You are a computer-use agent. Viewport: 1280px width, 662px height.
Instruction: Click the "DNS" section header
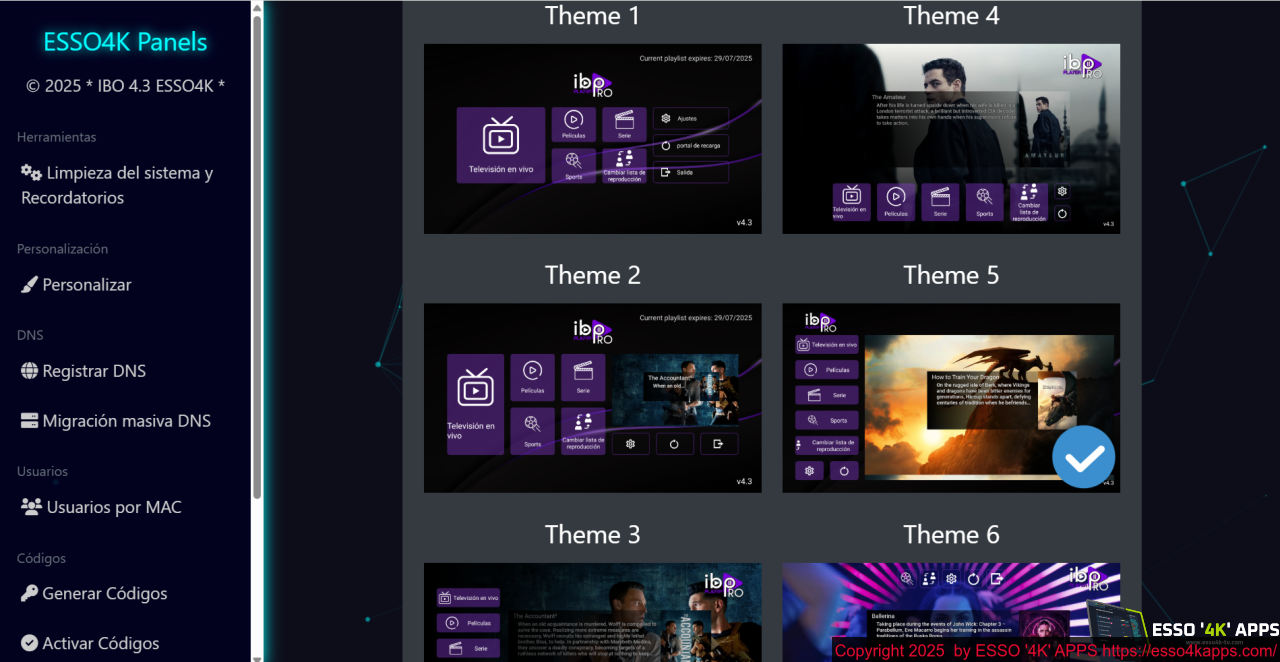(30, 335)
